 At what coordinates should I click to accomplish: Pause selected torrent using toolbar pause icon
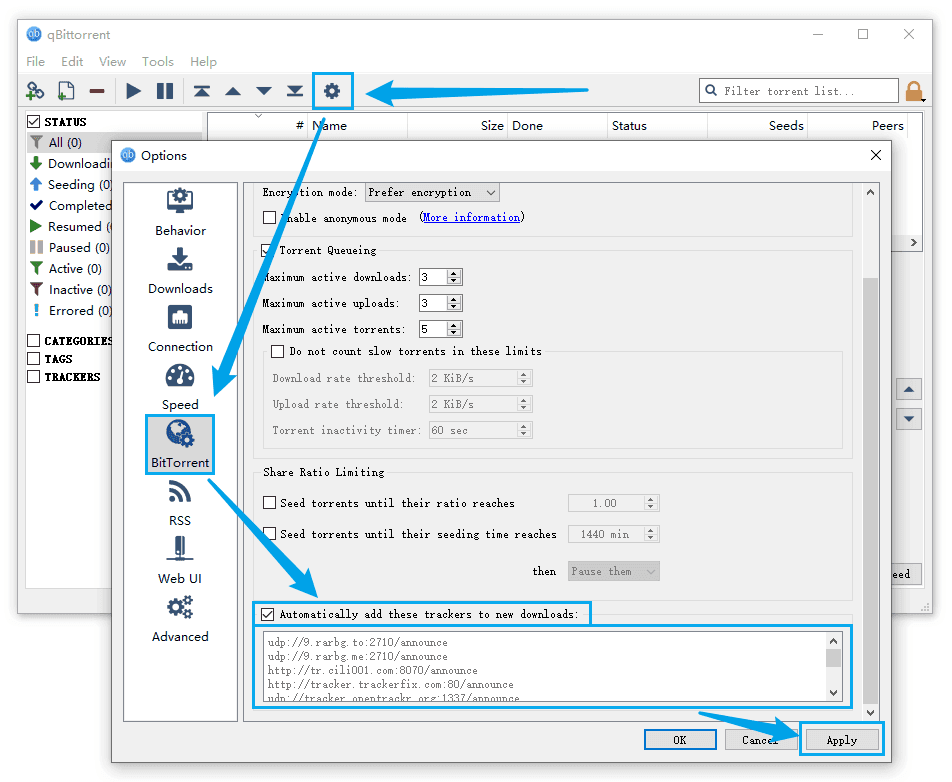click(166, 90)
